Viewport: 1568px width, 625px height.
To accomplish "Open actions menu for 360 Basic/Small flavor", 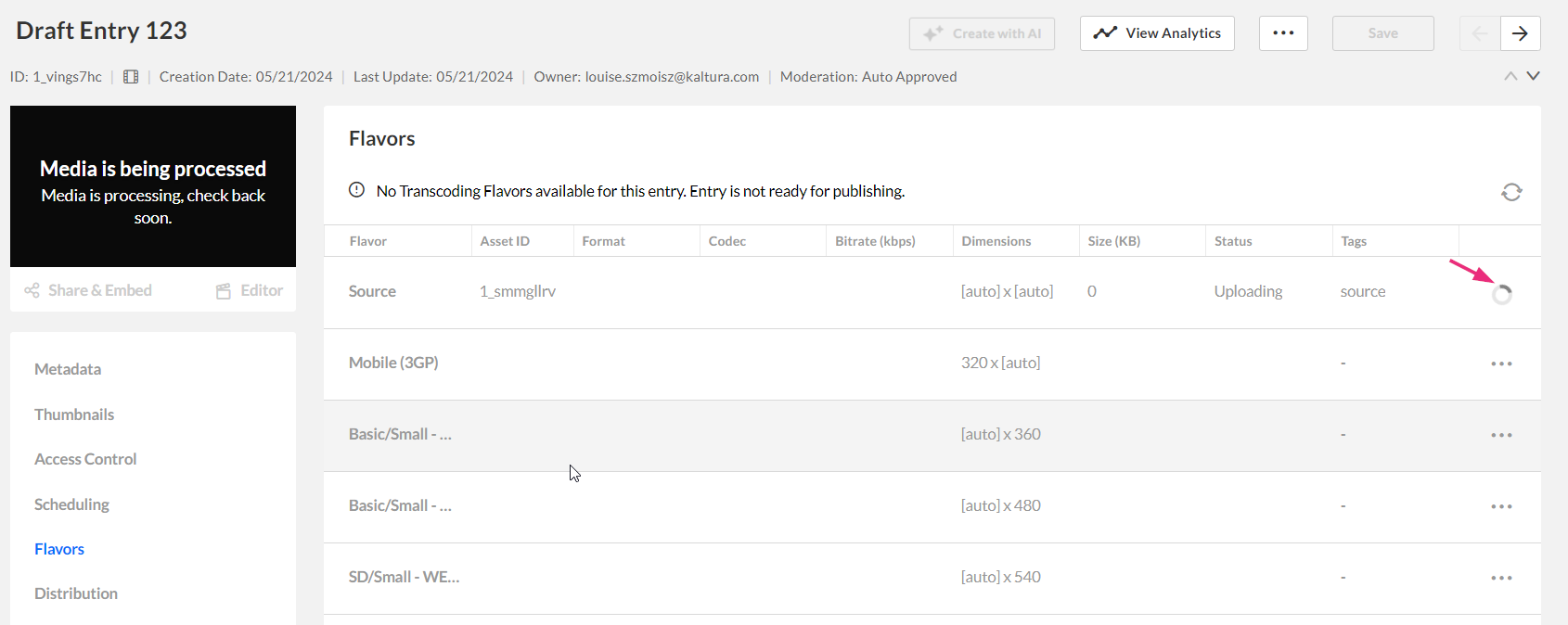I will [x=1501, y=435].
